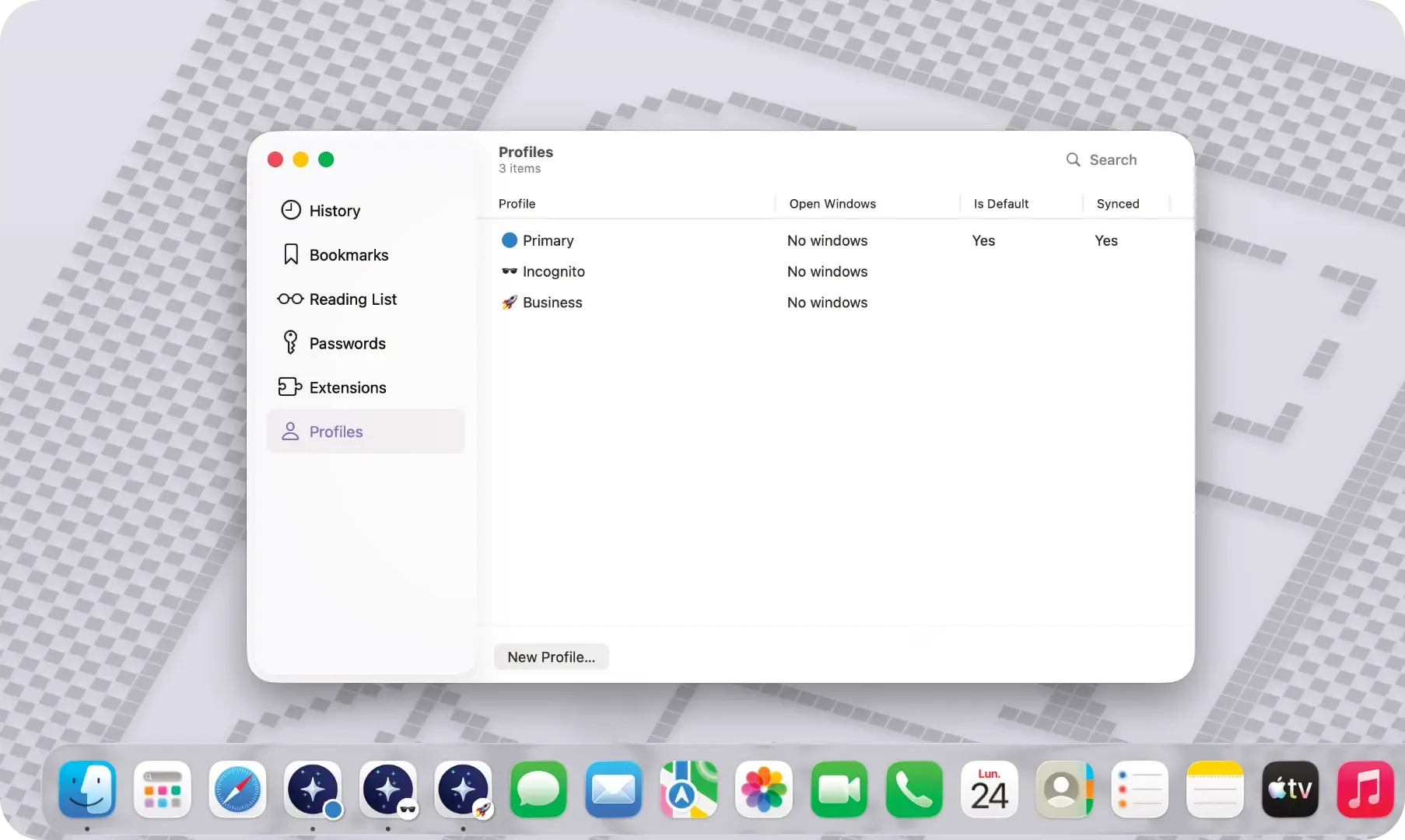Launch Safari from the Dock
The image size is (1405, 840).
click(238, 789)
